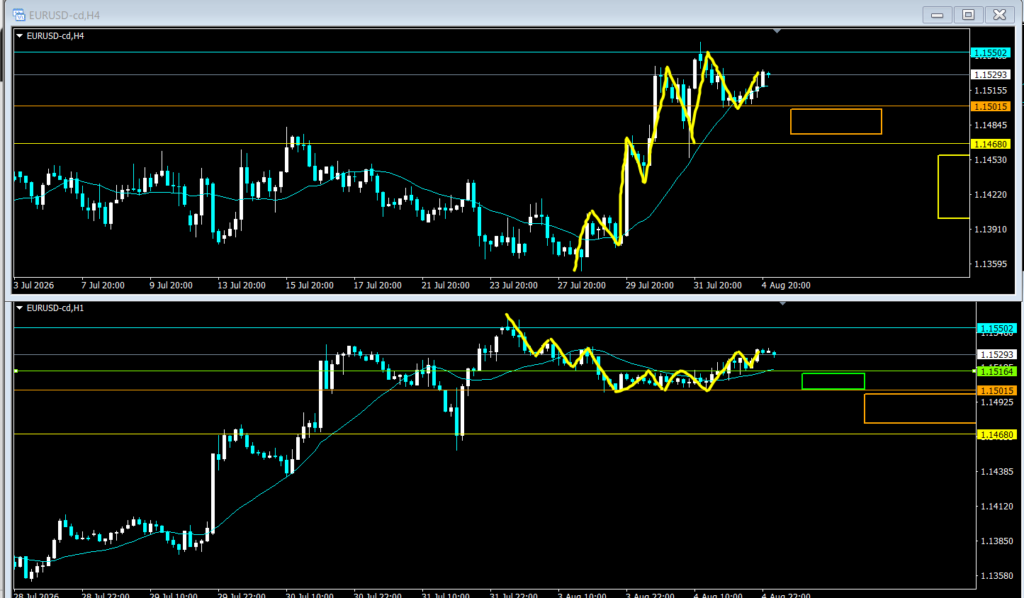
Task: Select the yellow rectangle object on H4 chart
Action: coord(953,187)
